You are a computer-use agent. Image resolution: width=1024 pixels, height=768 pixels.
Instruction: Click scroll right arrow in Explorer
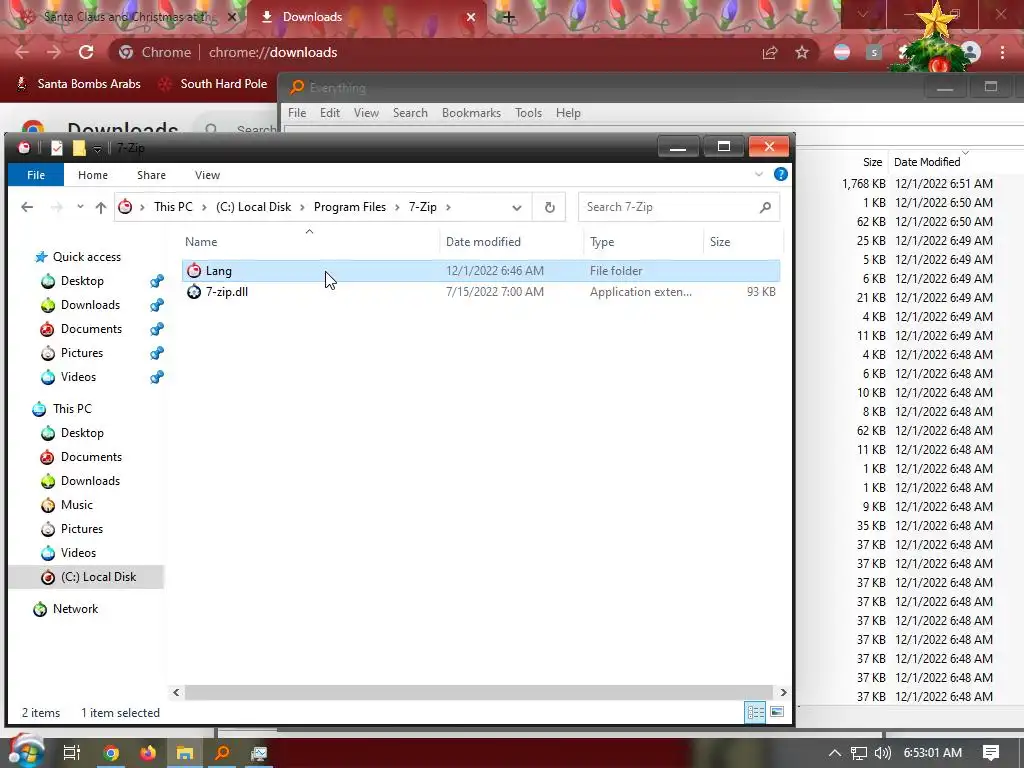point(783,692)
